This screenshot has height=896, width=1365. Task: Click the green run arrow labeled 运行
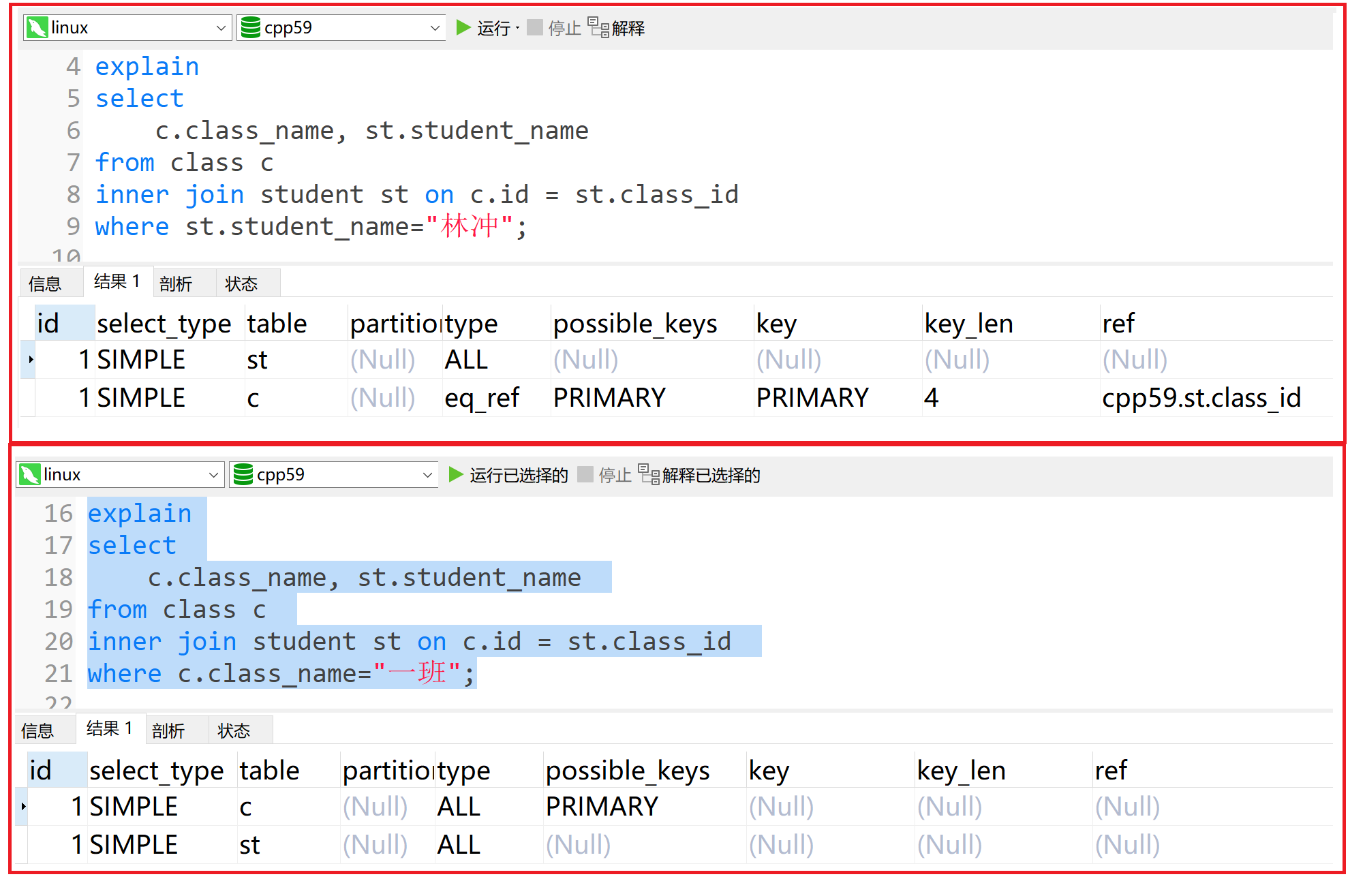pos(482,28)
